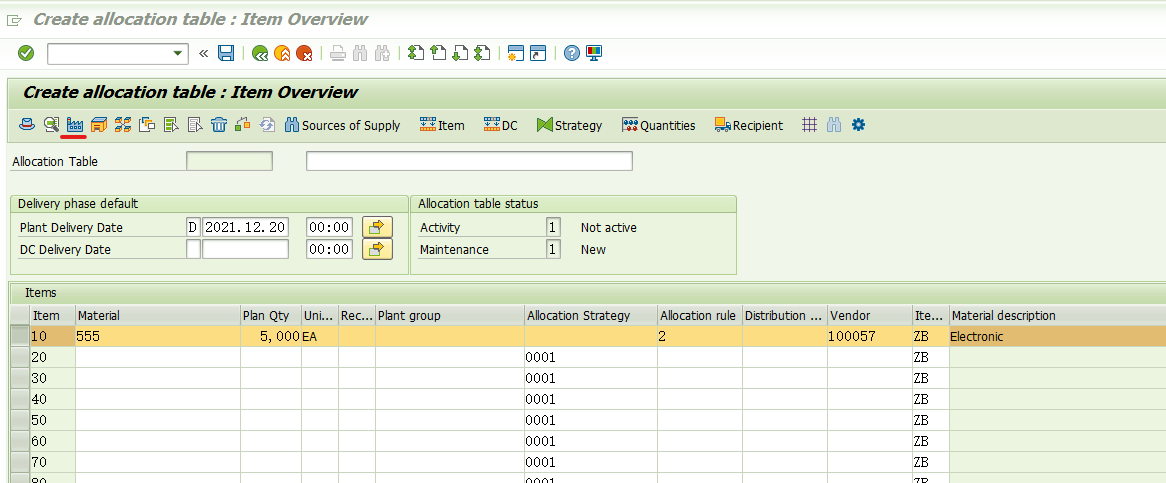Click the magnifier details icon

(51, 125)
